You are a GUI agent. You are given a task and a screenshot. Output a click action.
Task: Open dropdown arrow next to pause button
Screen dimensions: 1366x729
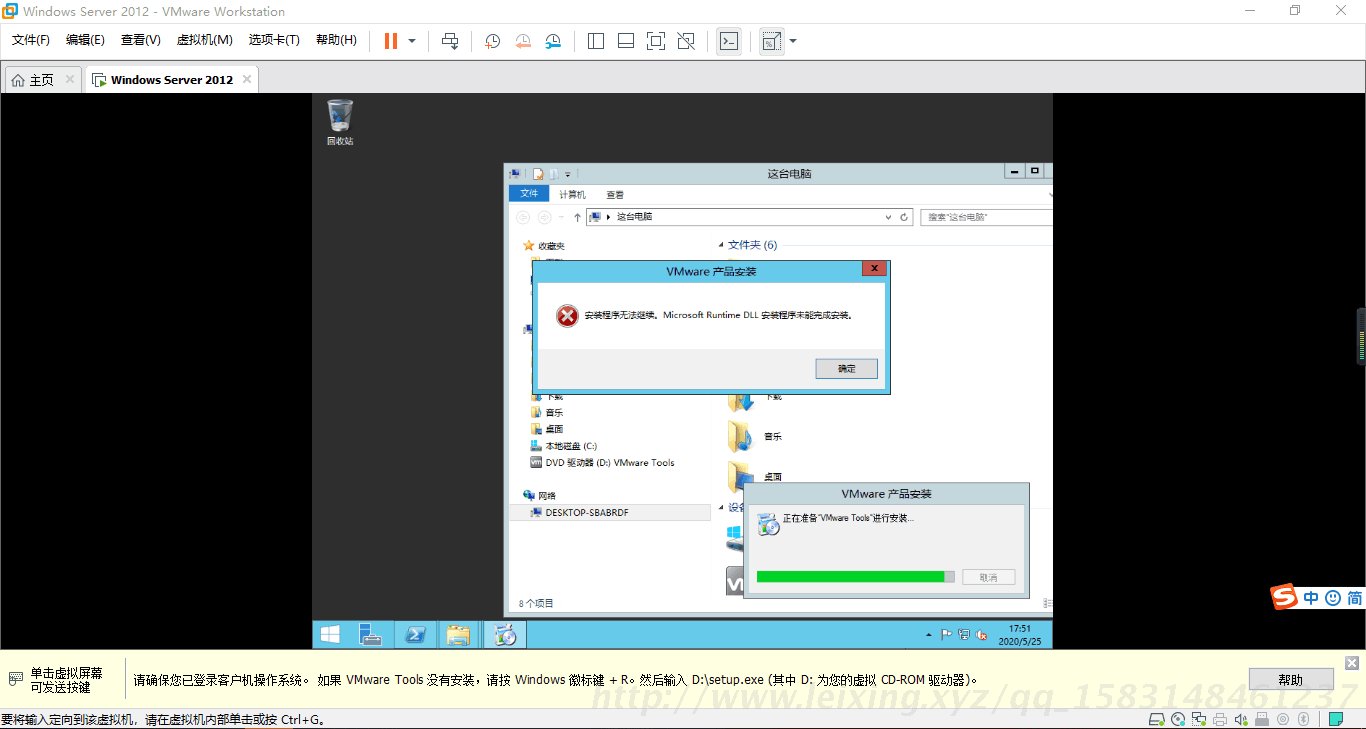tap(412, 41)
